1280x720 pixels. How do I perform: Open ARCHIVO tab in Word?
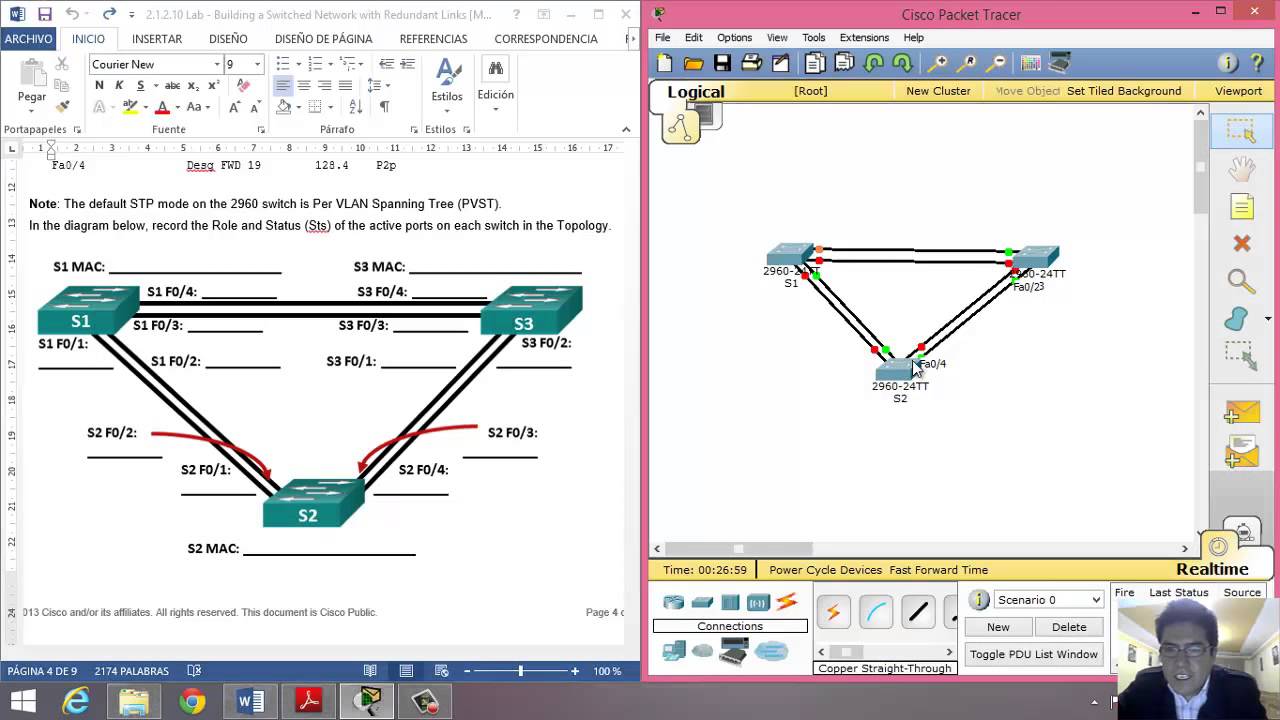[x=28, y=38]
